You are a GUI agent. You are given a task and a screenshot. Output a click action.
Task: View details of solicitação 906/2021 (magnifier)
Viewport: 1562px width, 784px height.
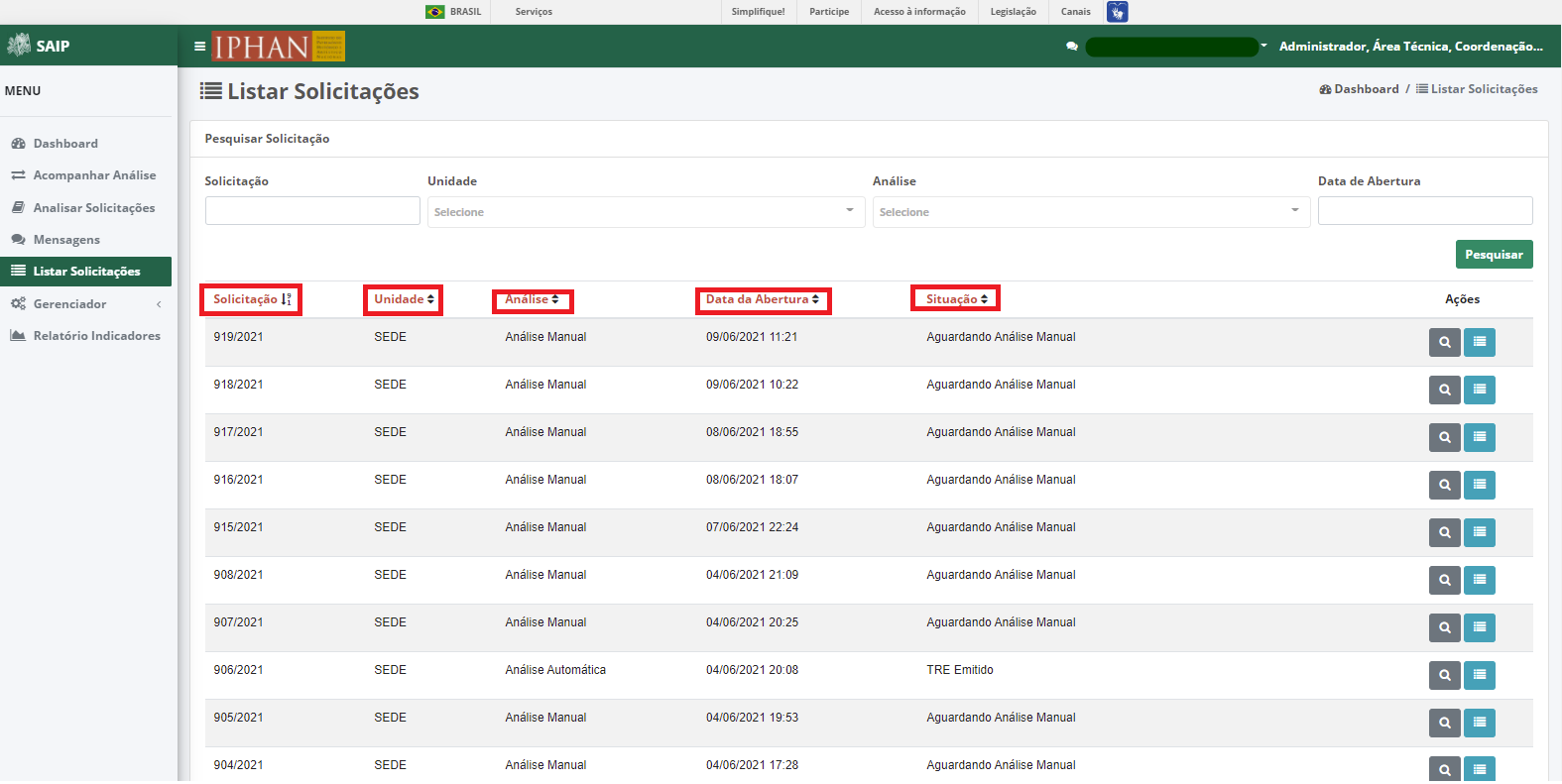(x=1445, y=675)
